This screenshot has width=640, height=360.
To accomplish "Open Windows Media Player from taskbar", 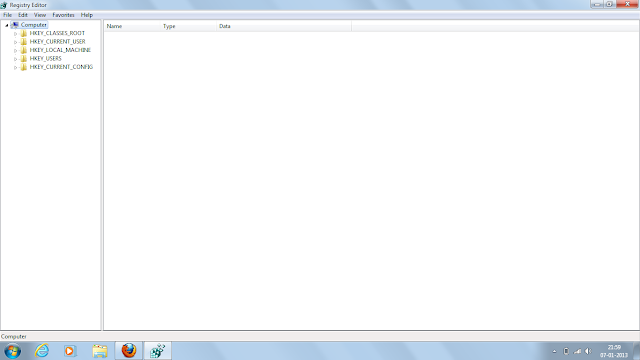I will pyautogui.click(x=69, y=351).
